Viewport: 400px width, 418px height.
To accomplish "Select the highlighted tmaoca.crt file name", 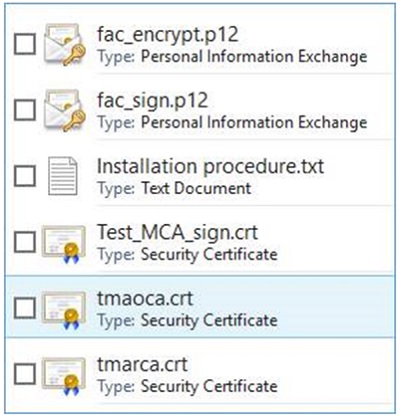I will pyautogui.click(x=145, y=299).
